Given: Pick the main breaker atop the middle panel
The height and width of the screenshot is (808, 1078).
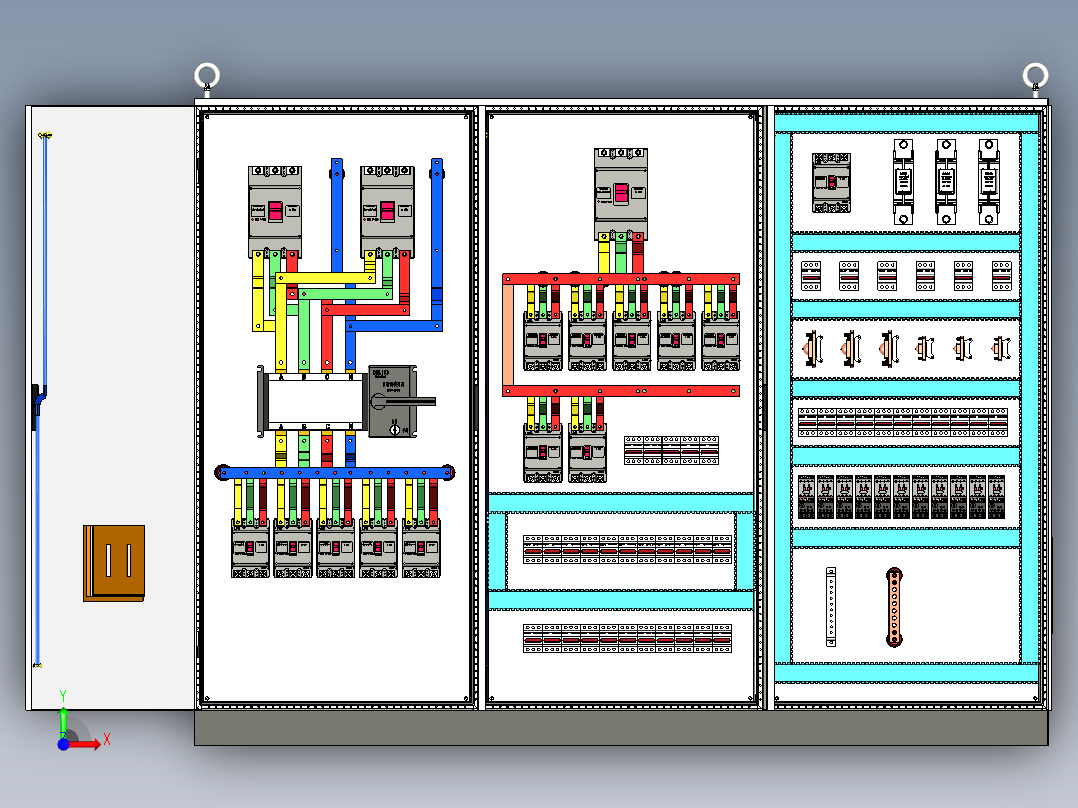Looking at the screenshot, I should click(621, 195).
